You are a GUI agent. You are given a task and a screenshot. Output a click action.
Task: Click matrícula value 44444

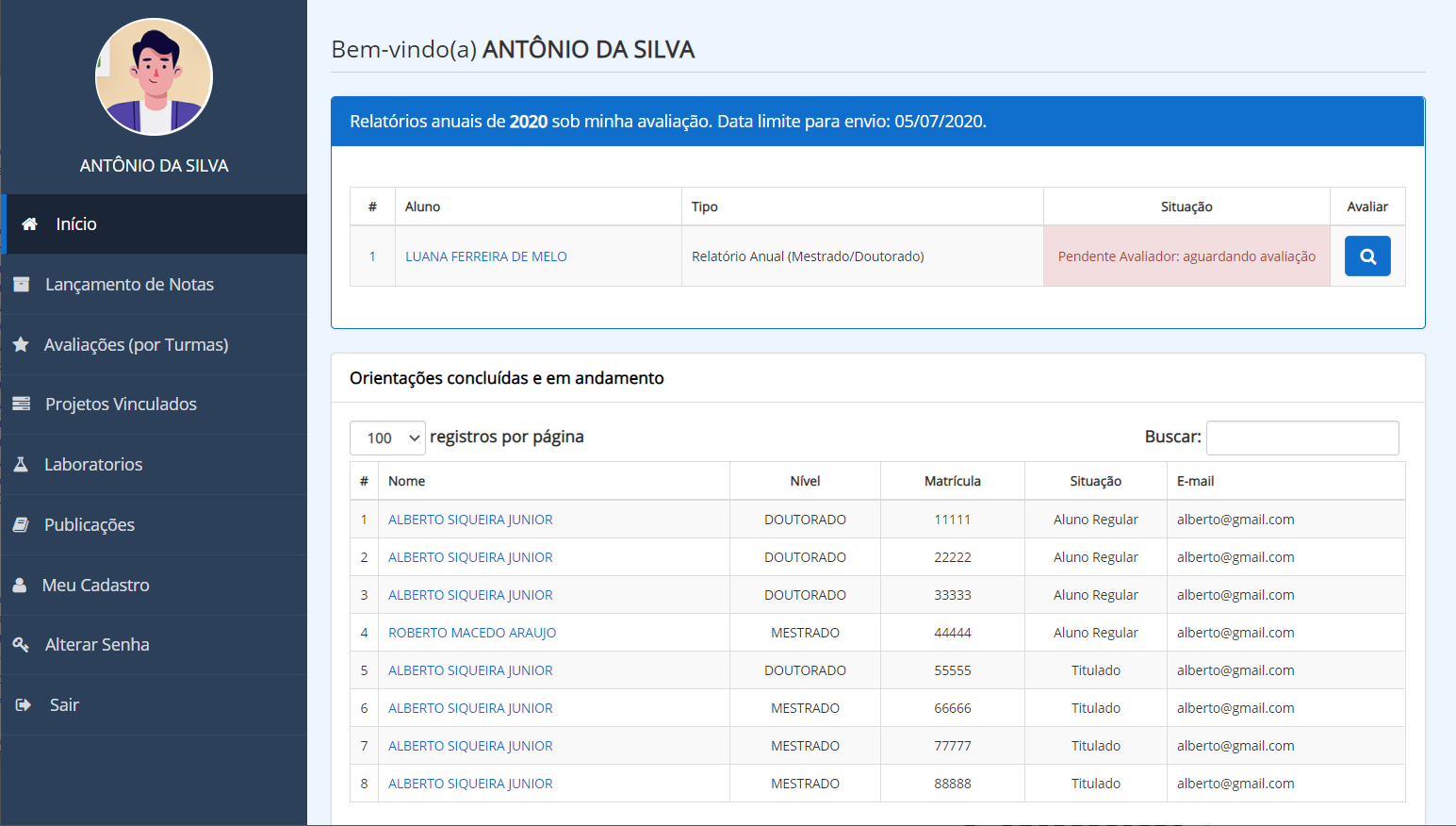click(953, 633)
